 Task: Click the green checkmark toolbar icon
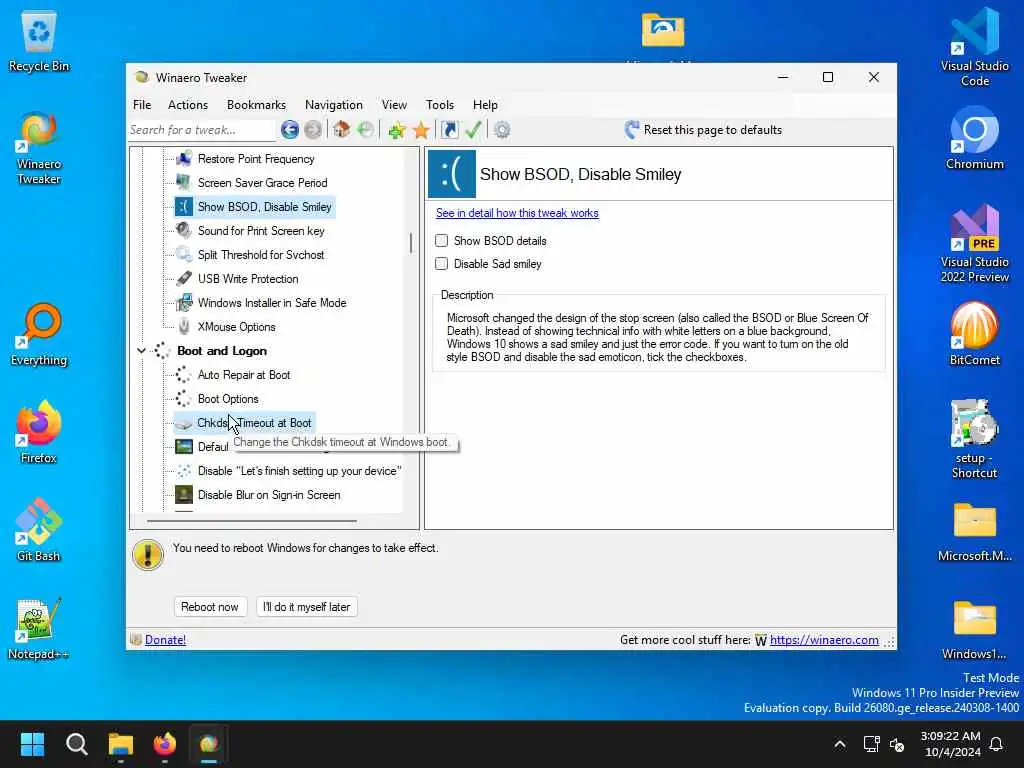pos(473,130)
